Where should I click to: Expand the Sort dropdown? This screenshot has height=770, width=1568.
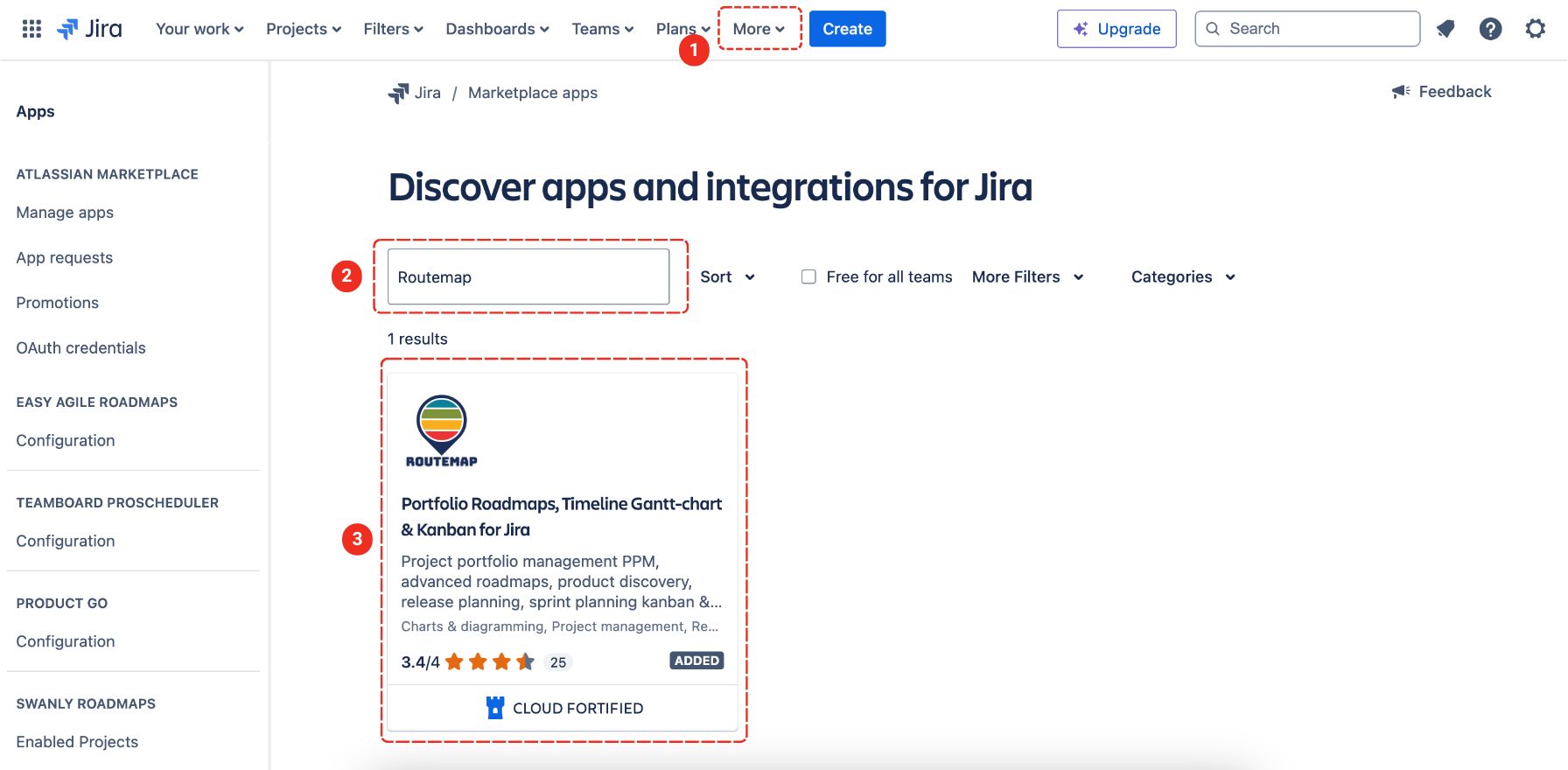[x=727, y=276]
